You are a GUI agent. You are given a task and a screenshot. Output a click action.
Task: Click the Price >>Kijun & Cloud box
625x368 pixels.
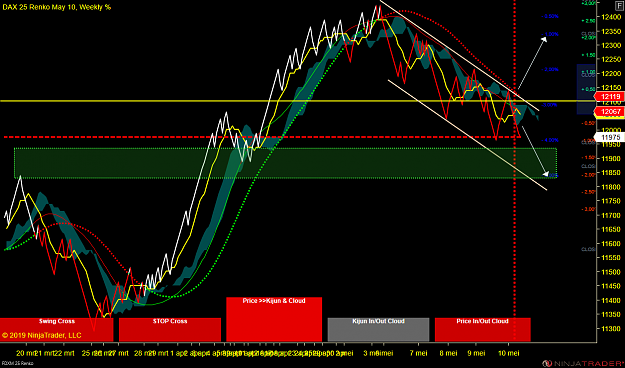click(x=274, y=319)
